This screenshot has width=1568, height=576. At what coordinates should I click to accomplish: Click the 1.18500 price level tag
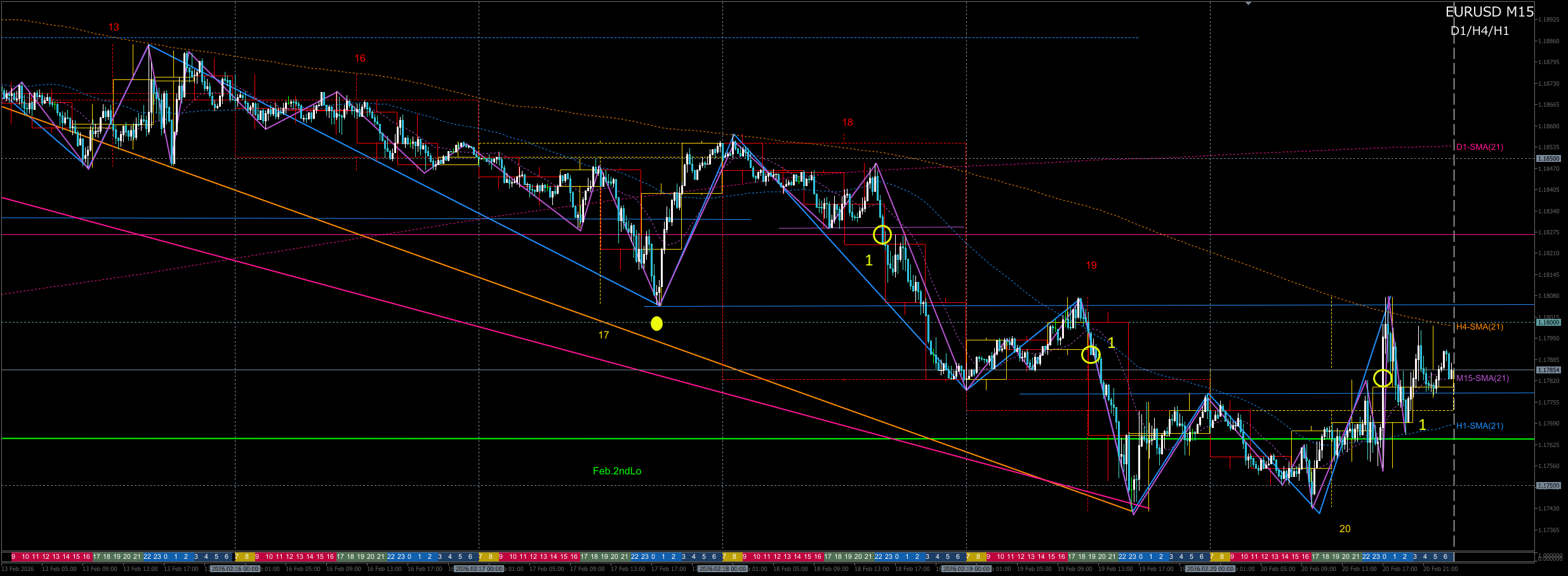1548,159
